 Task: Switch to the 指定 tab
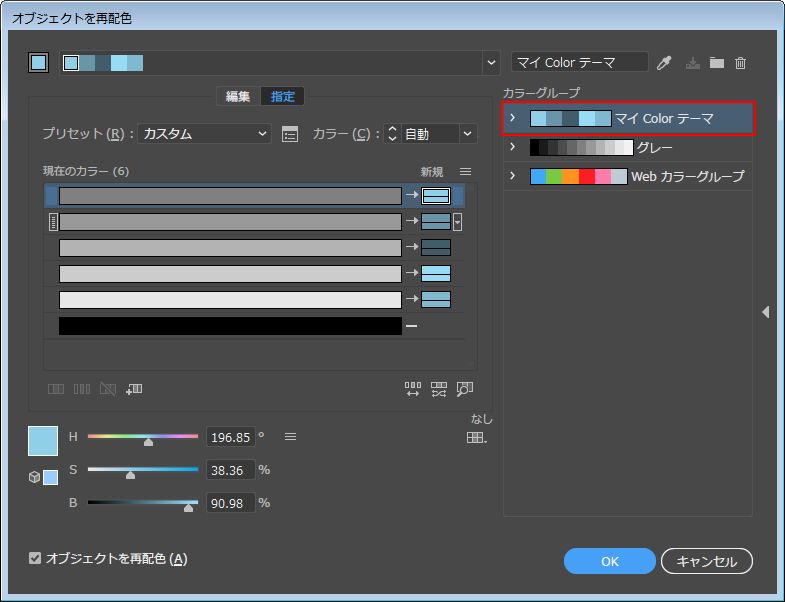coord(282,96)
